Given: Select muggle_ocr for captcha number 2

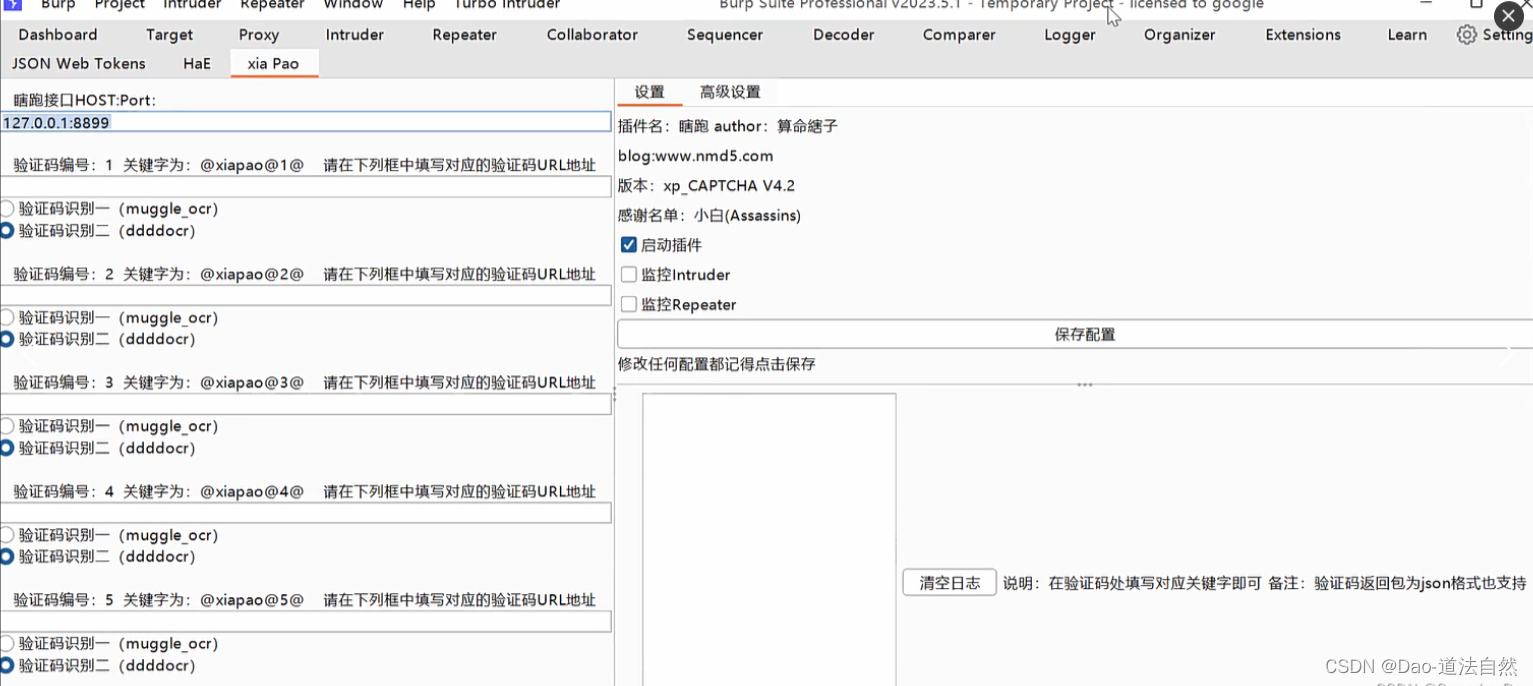Looking at the screenshot, I should click(7, 318).
